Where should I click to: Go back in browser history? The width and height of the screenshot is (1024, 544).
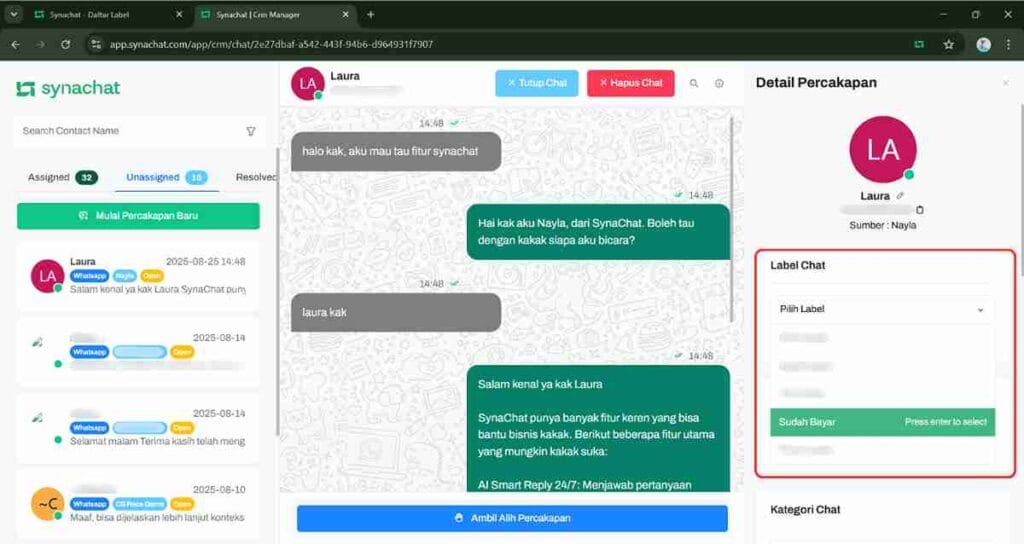(x=16, y=44)
